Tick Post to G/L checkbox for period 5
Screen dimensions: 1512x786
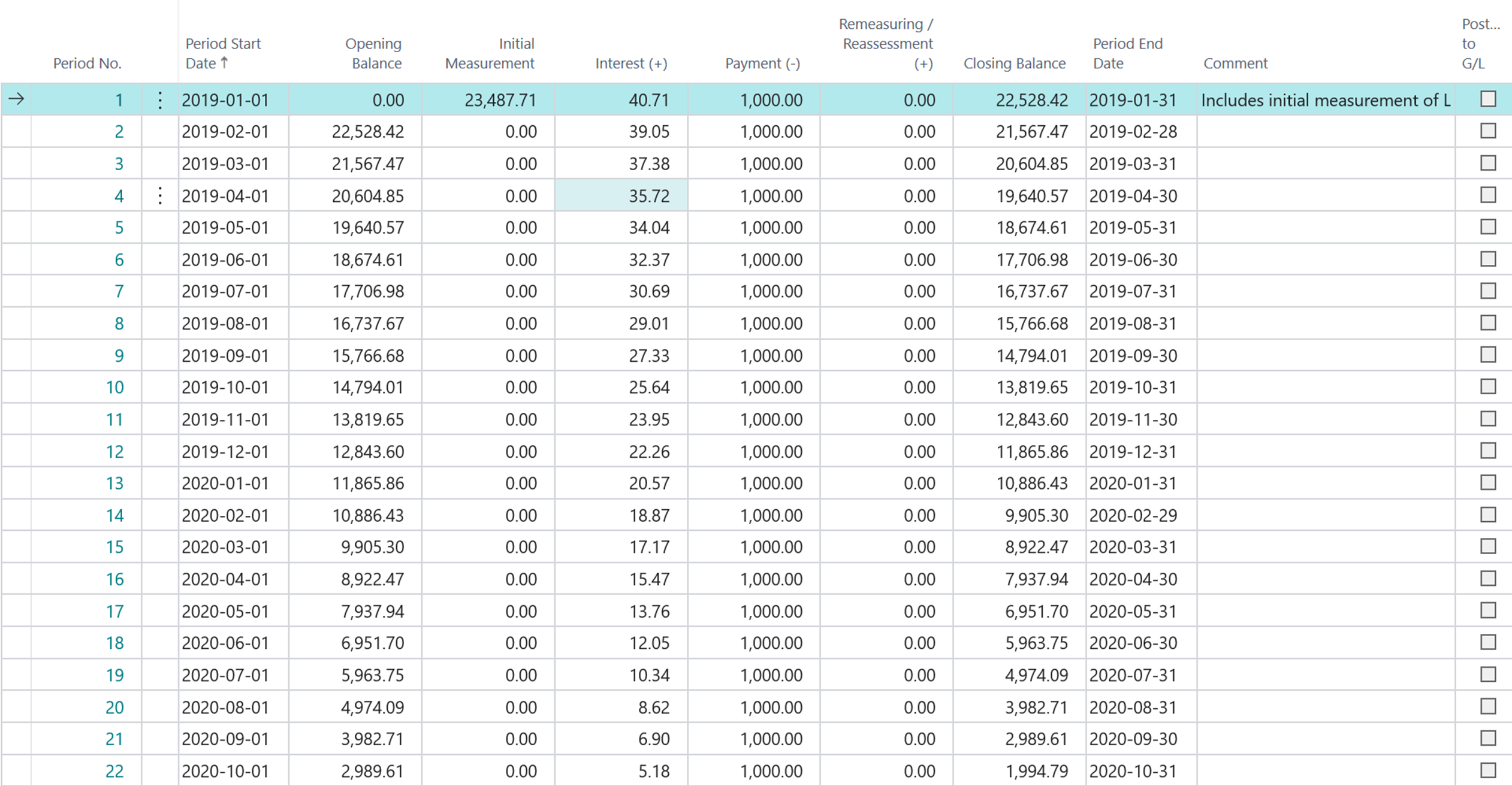pos(1488,226)
